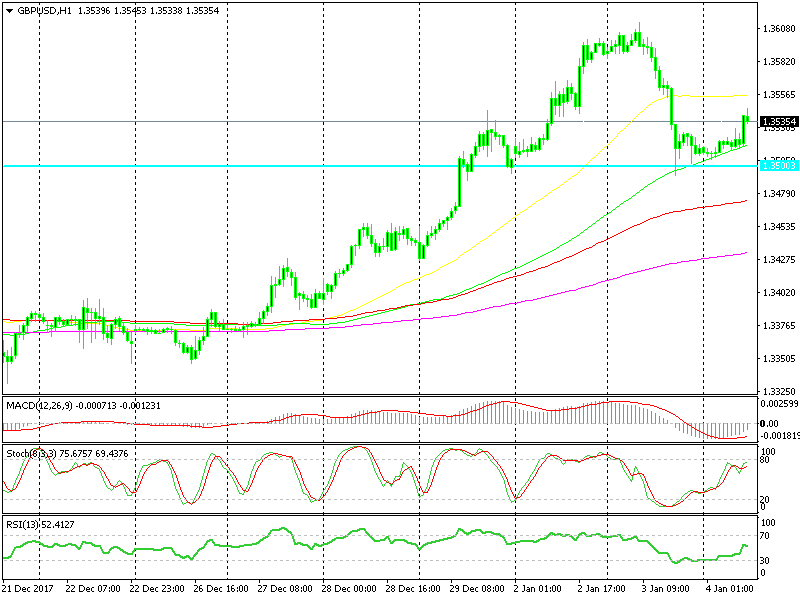Image resolution: width=800 pixels, height=600 pixels.
Task: Click the RSI scale level 30
Action: pos(765,560)
